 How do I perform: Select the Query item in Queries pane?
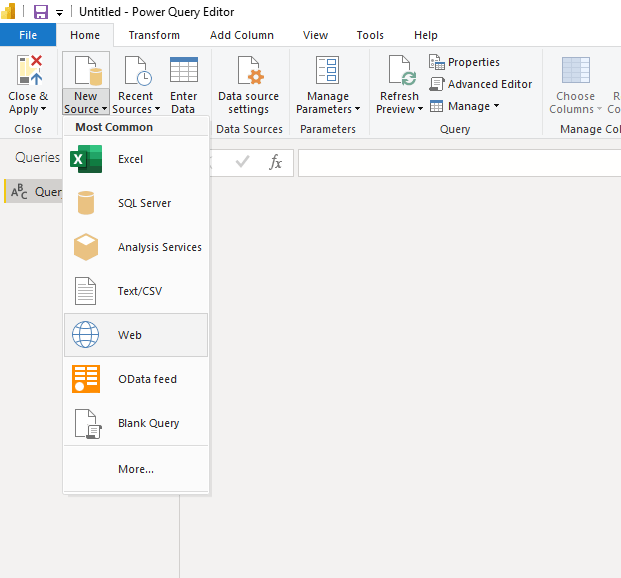pos(34,191)
